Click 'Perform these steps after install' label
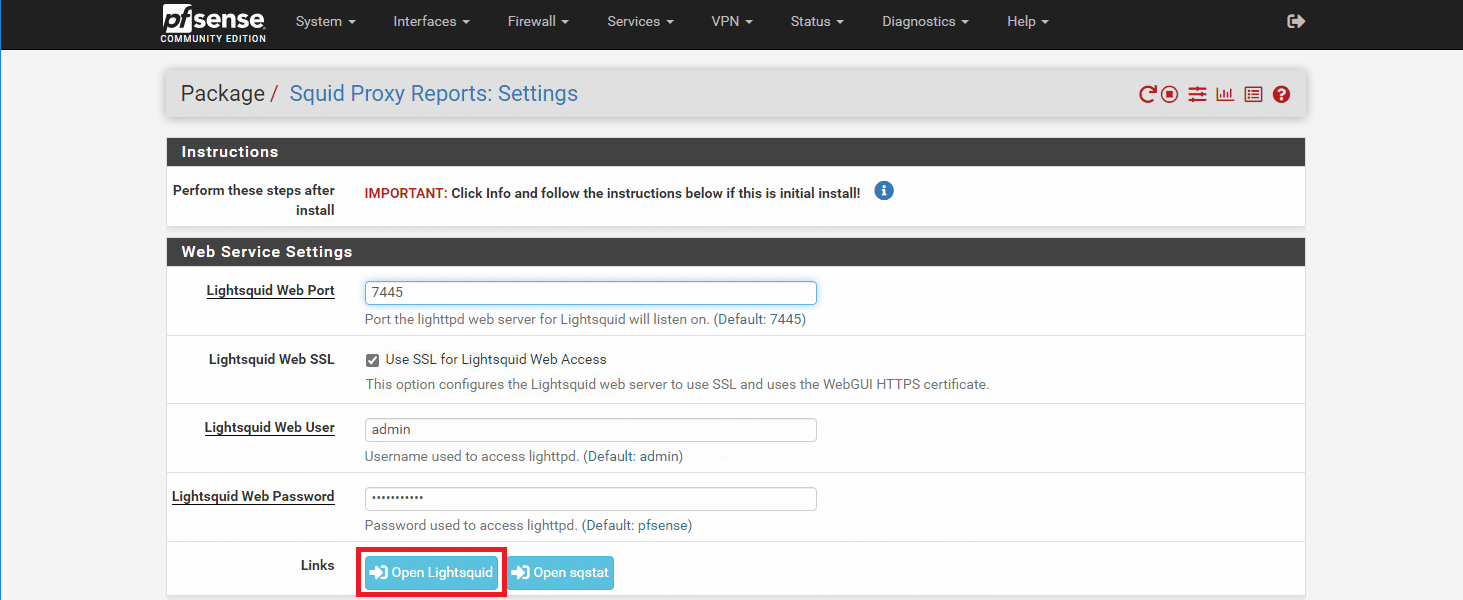1463x600 pixels. (x=254, y=200)
